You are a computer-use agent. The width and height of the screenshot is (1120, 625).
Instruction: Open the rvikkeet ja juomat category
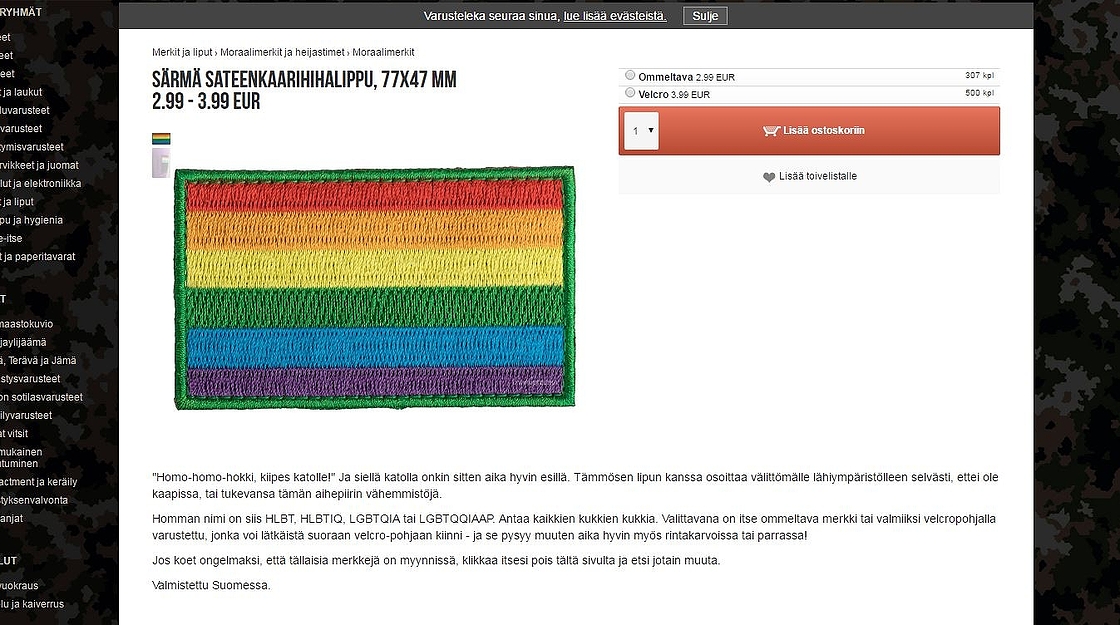pyautogui.click(x=39, y=165)
